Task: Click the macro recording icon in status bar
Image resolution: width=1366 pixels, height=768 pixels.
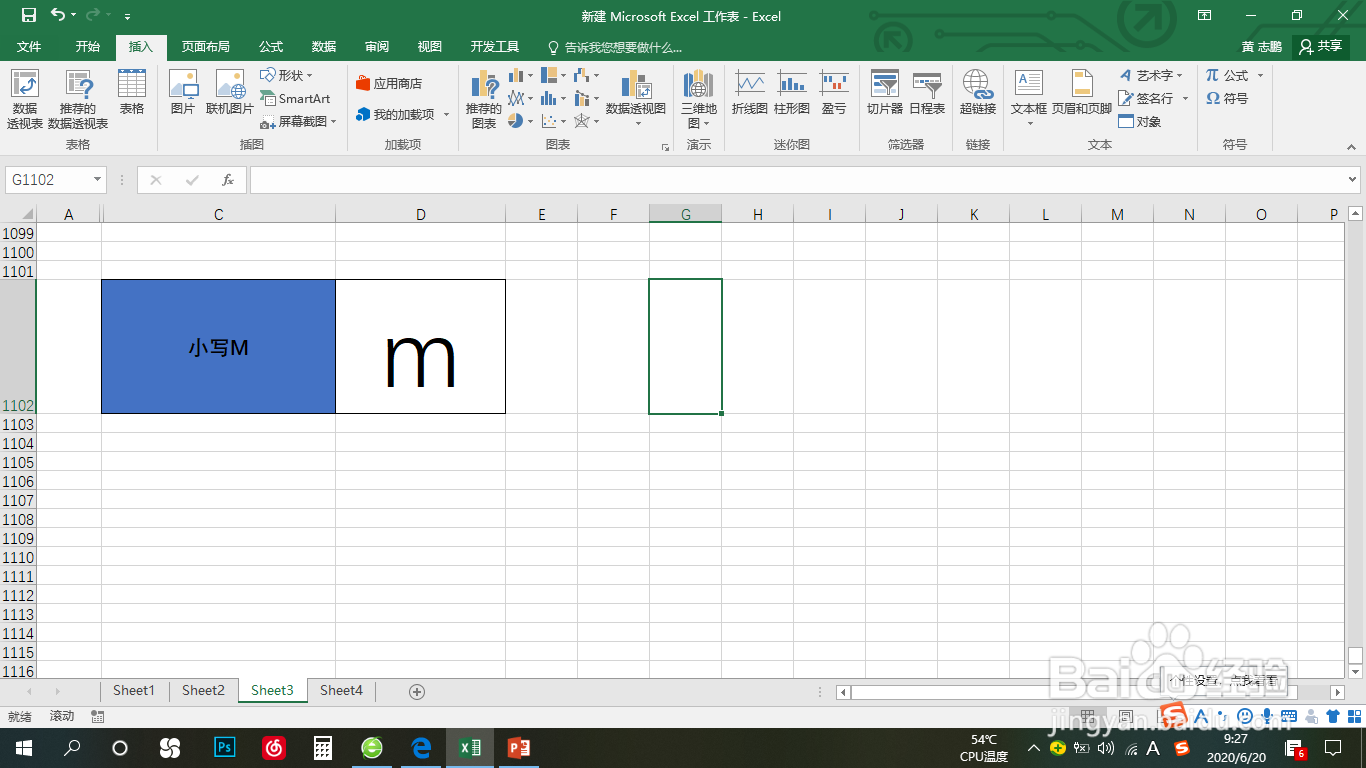Action: point(98,716)
